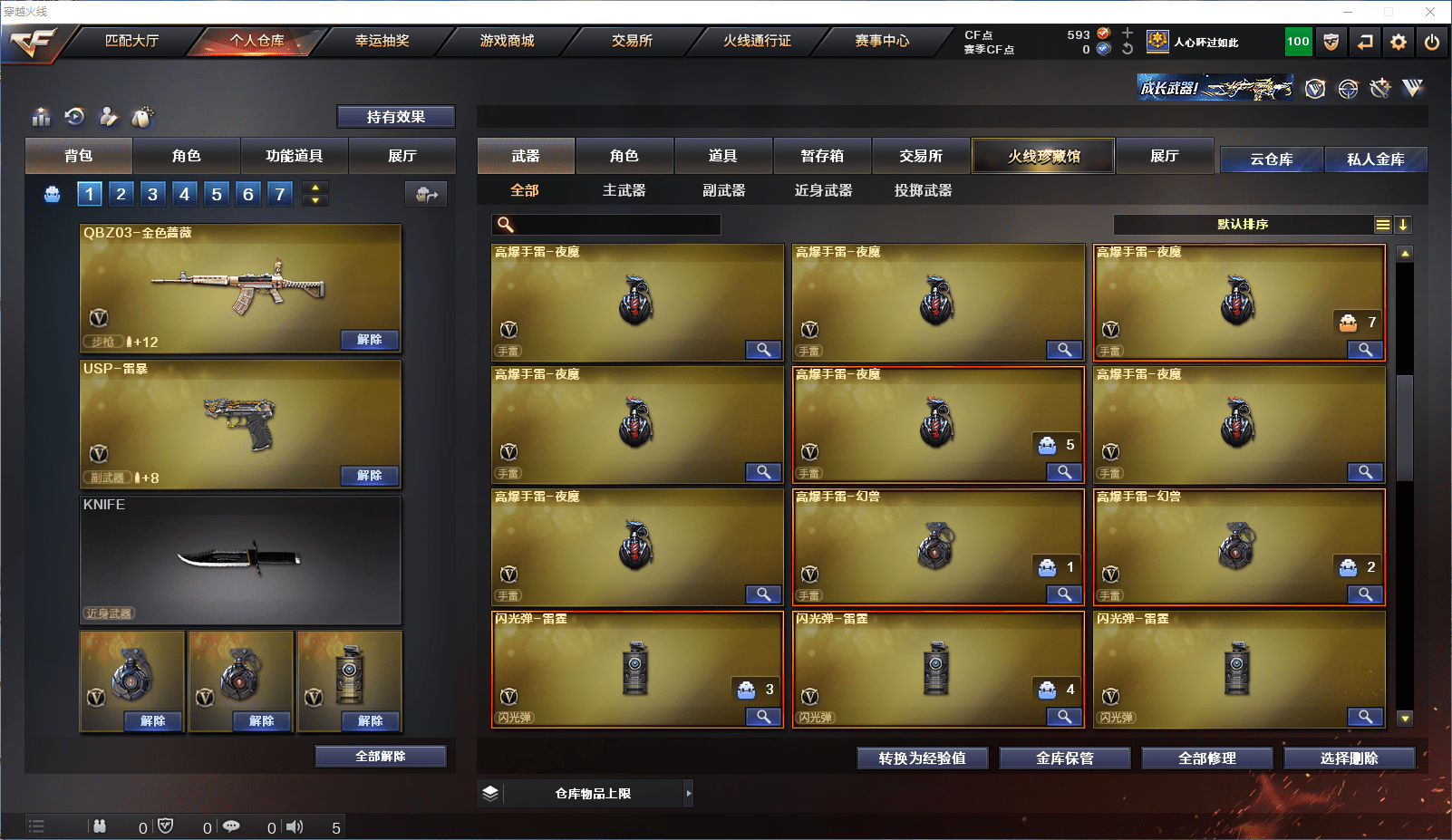Click the history refresh icon above backpack

tap(75, 116)
